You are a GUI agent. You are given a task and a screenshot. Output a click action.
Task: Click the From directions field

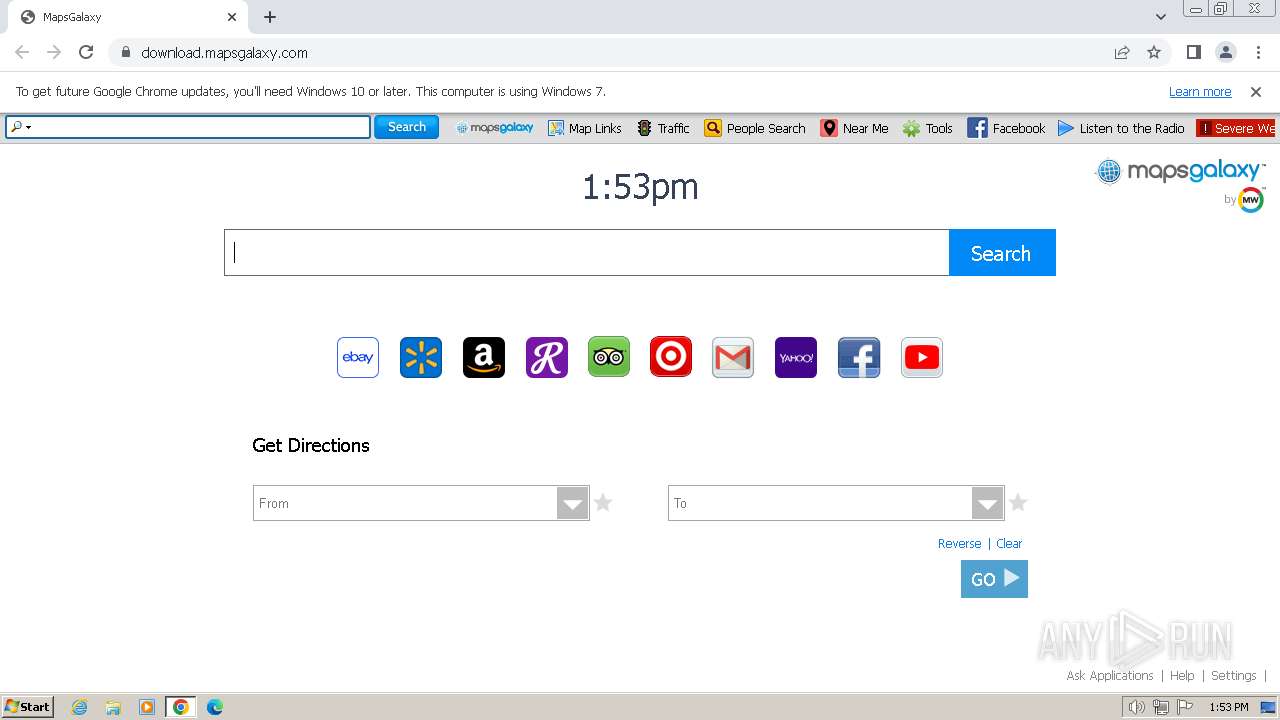coord(405,503)
